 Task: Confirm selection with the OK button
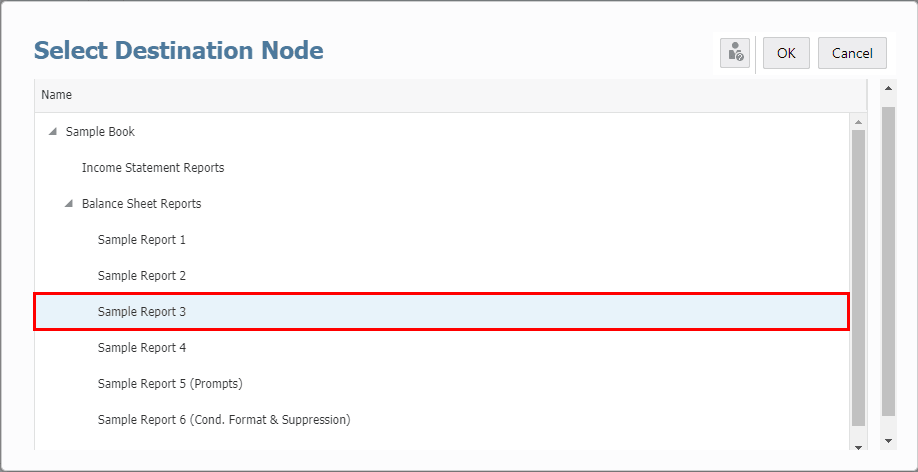(x=786, y=53)
